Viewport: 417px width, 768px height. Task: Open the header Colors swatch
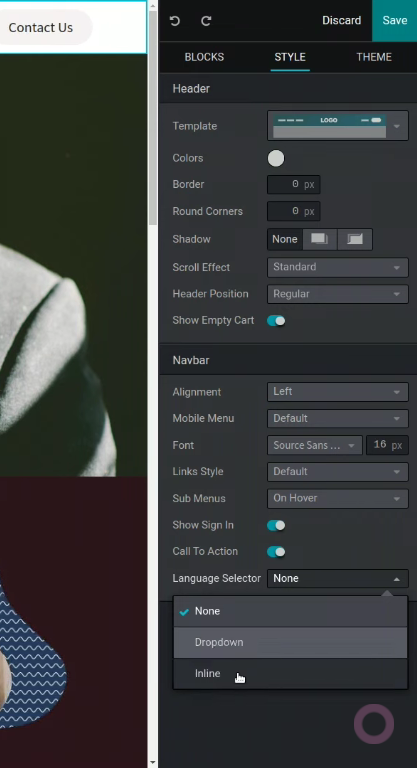pos(276,159)
